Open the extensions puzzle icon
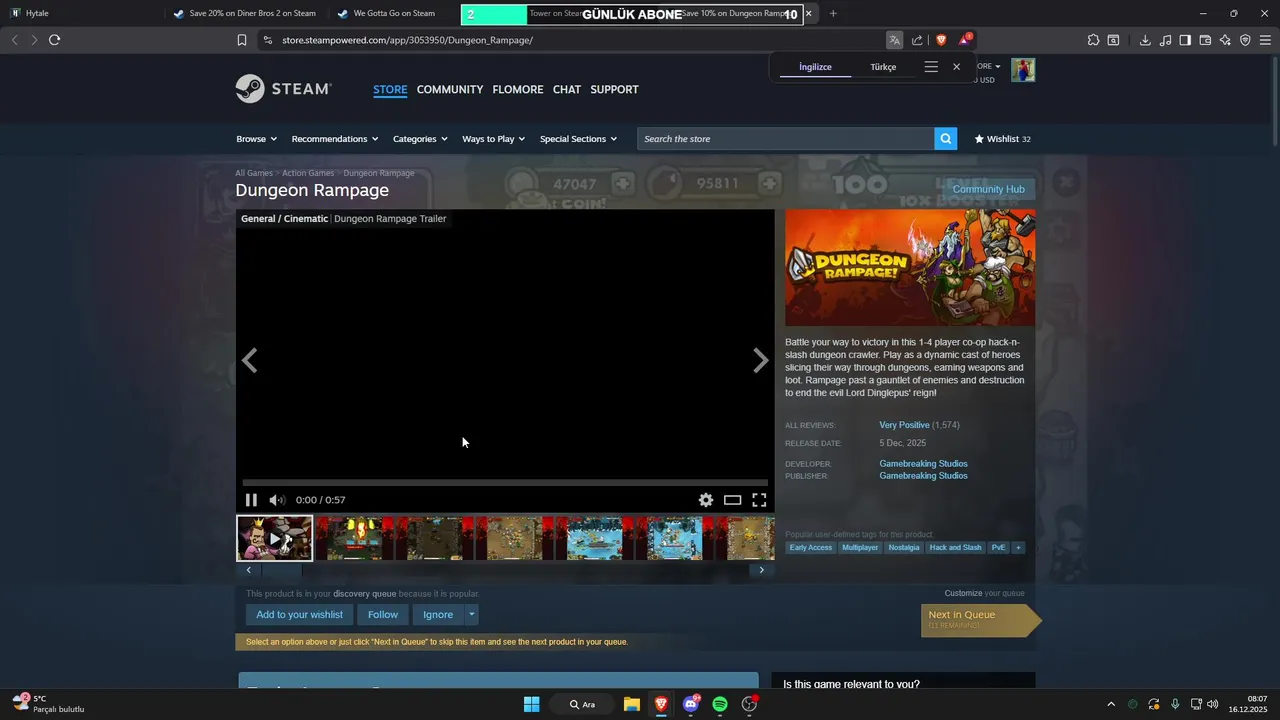 [x=1093, y=40]
